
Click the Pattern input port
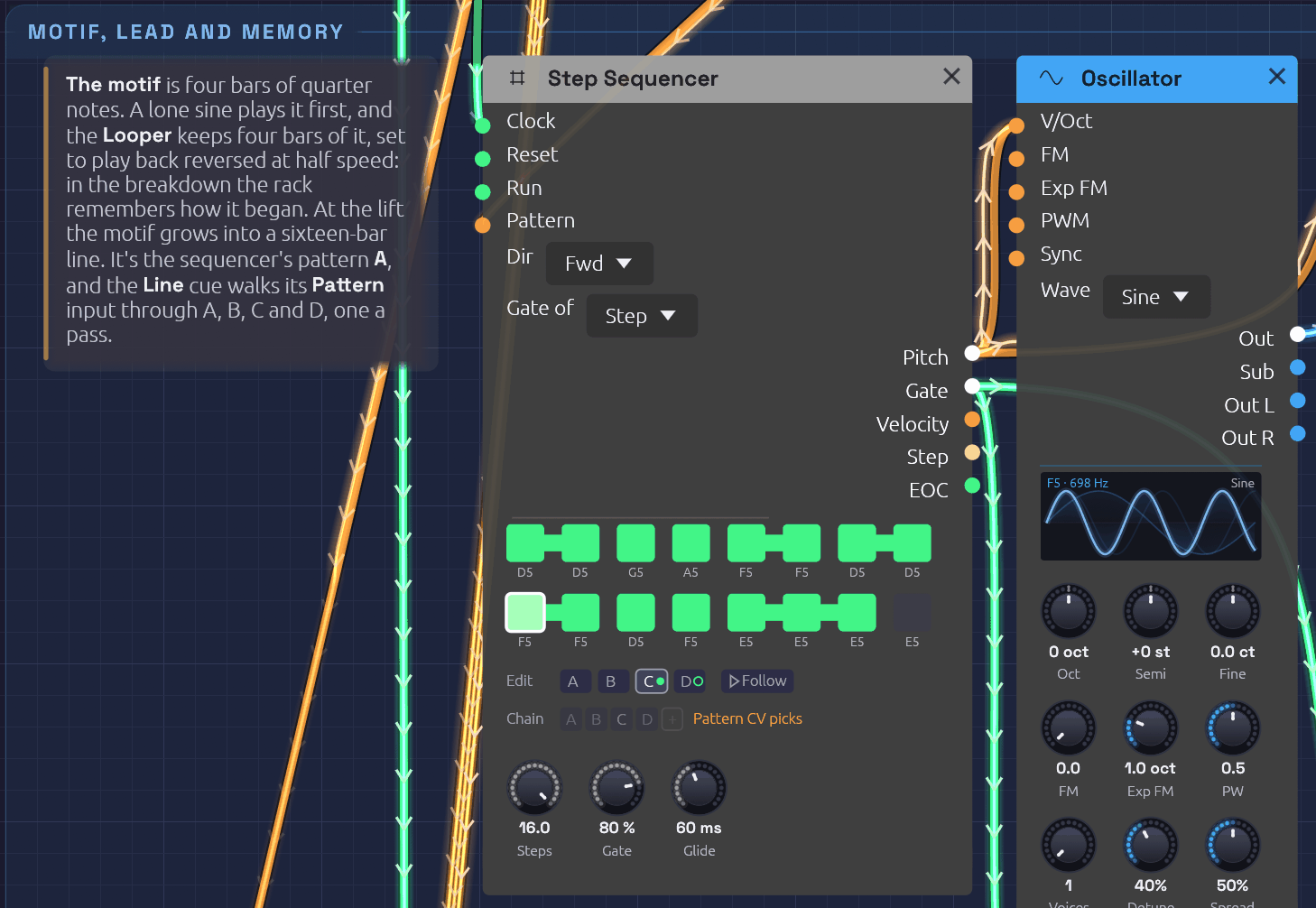483,225
